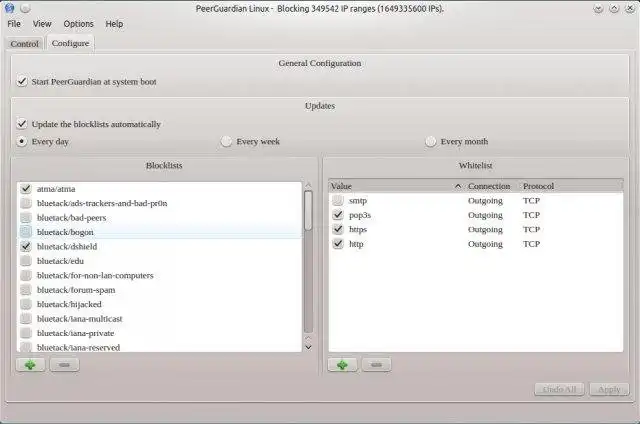Enable the bluetack/iana-multicast blocklist
This screenshot has height=424, width=640.
click(x=26, y=319)
